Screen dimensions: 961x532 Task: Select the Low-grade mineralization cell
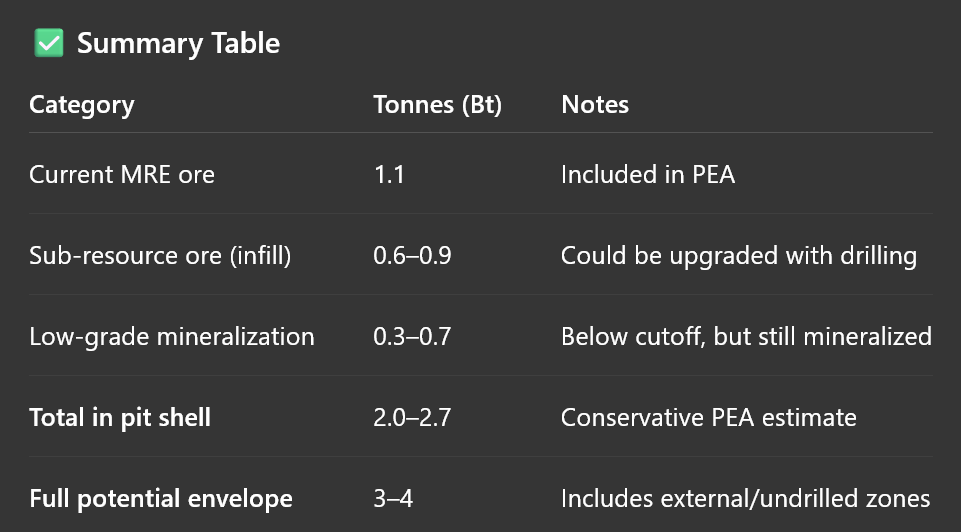[172, 336]
